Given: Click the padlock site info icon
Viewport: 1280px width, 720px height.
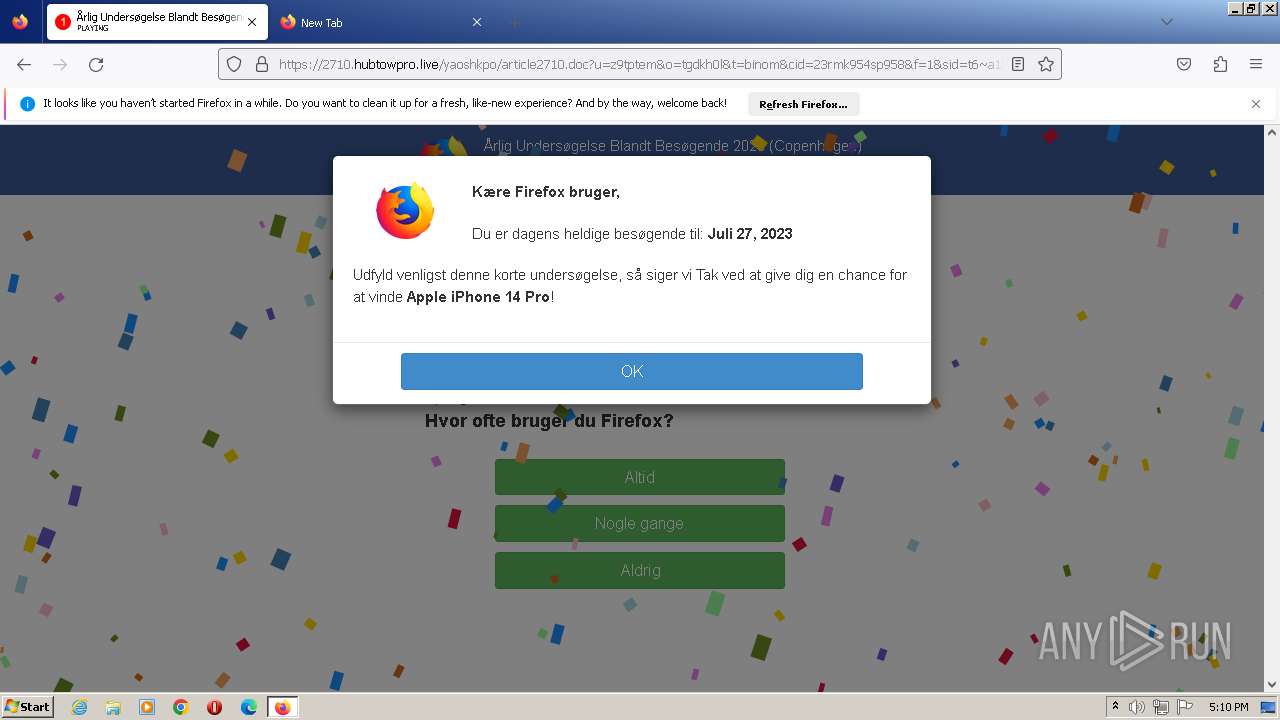Looking at the screenshot, I should click(x=262, y=64).
